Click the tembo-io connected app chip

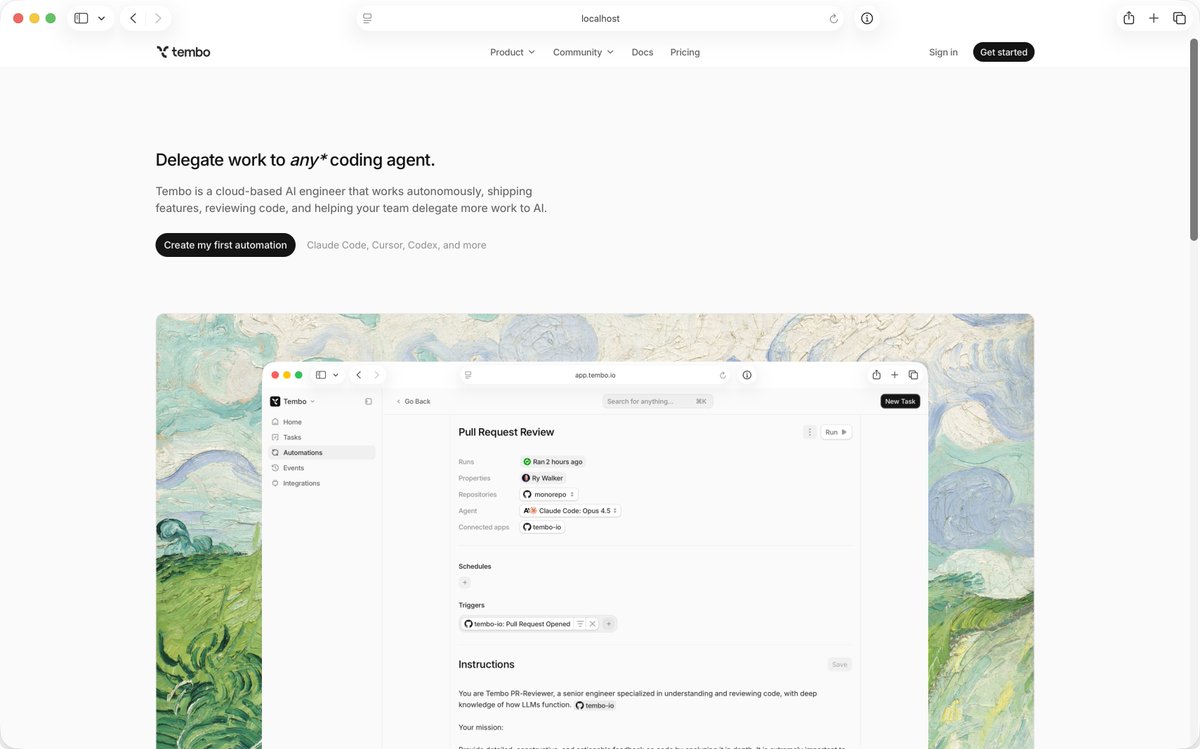tap(542, 527)
